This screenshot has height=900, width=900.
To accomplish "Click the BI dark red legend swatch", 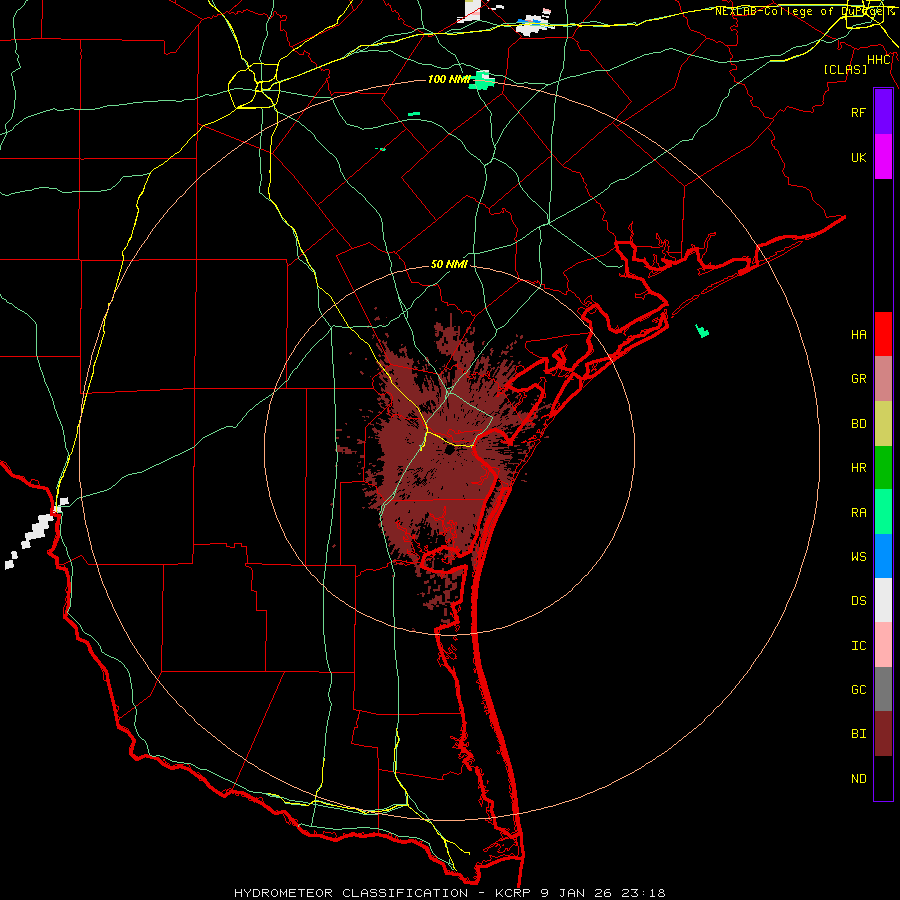I will (x=883, y=734).
